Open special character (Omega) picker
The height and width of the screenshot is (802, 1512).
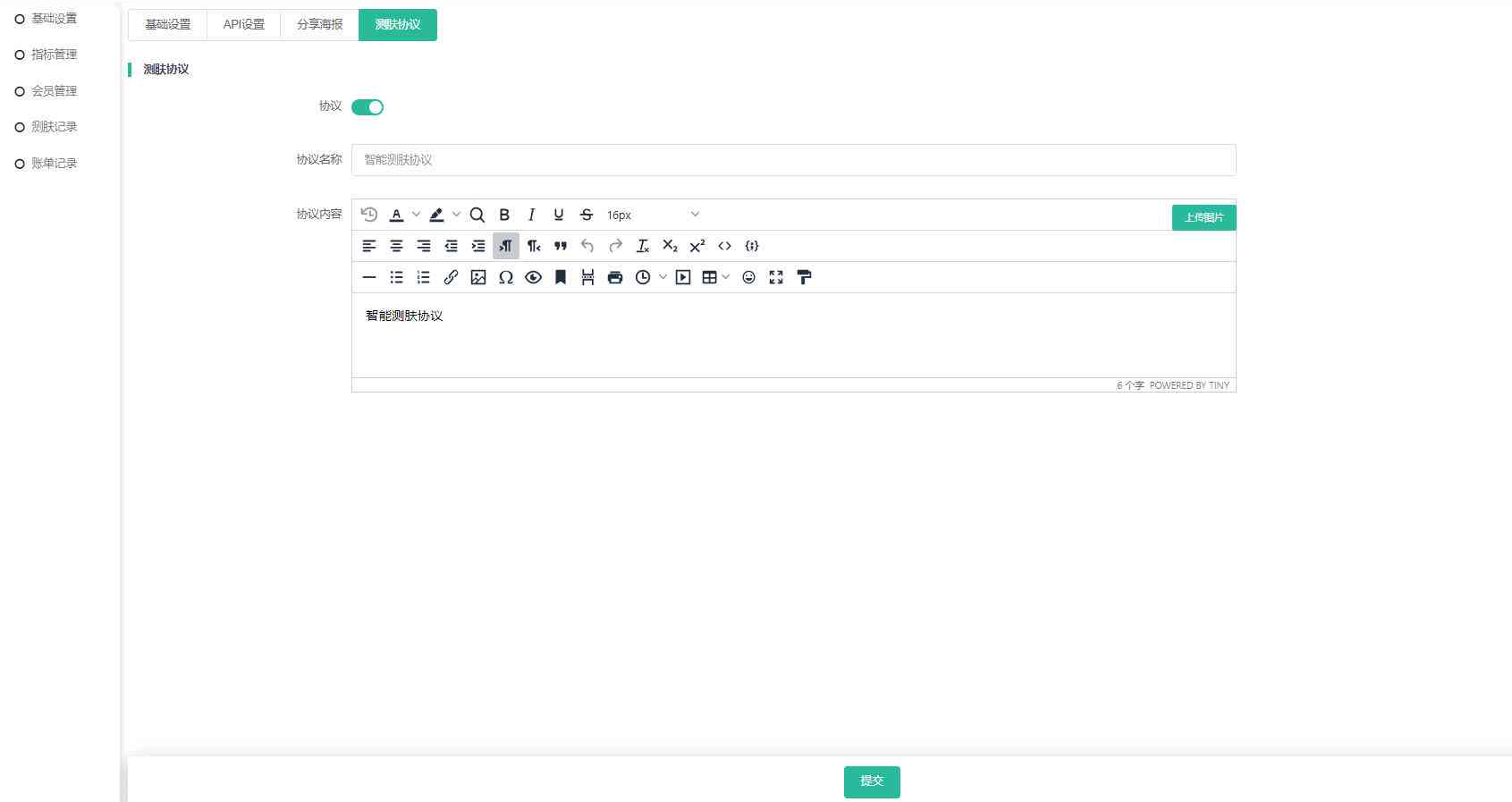click(506, 277)
